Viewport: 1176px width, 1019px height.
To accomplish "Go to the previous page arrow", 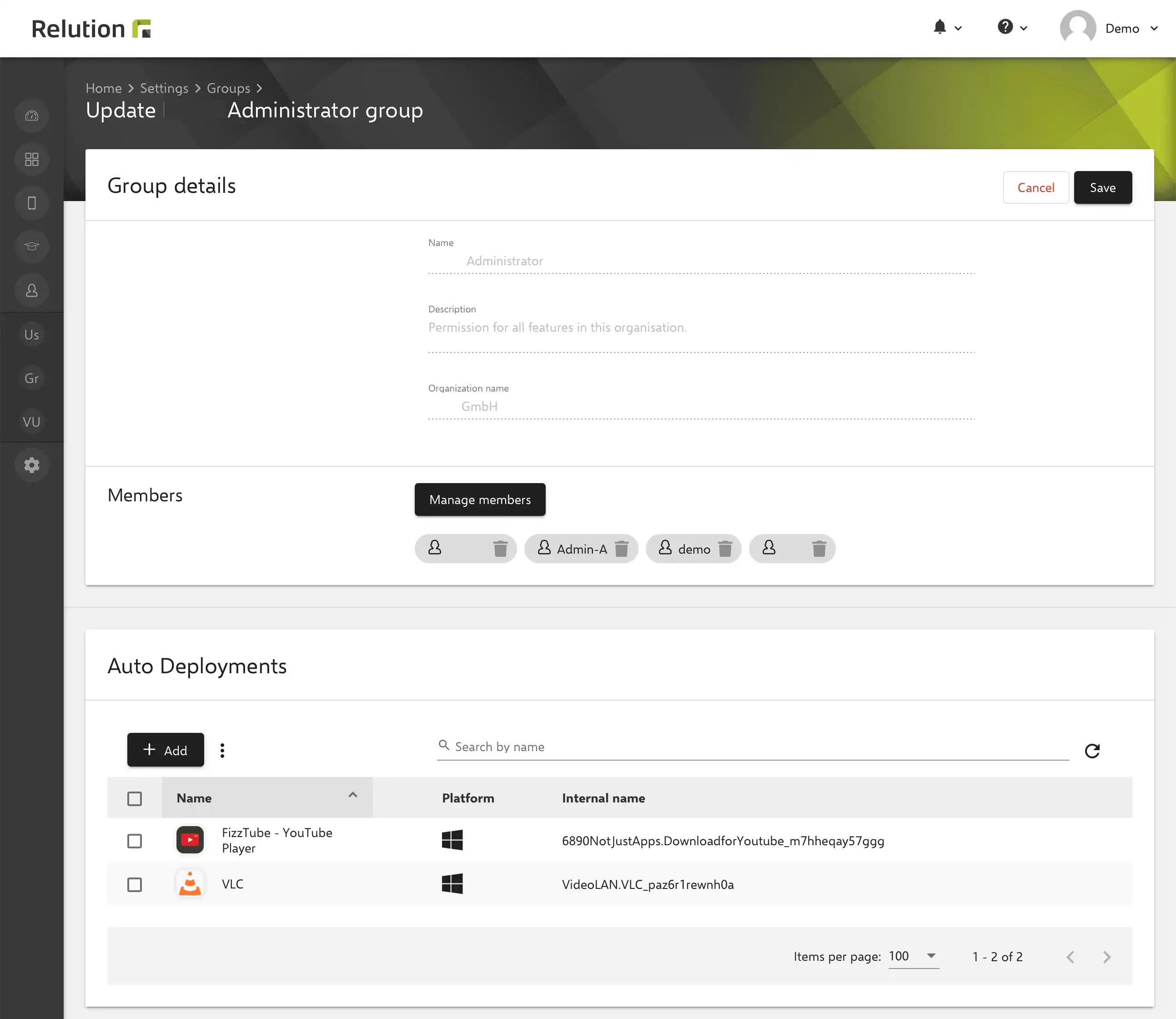I will click(x=1070, y=957).
